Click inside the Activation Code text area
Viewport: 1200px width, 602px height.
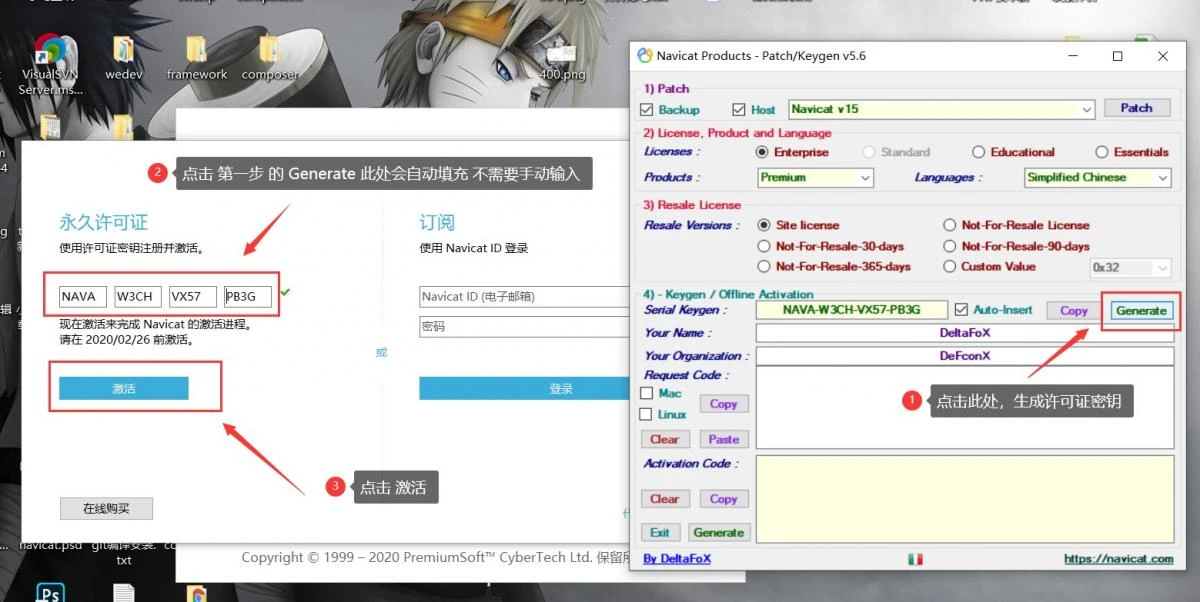[964, 499]
